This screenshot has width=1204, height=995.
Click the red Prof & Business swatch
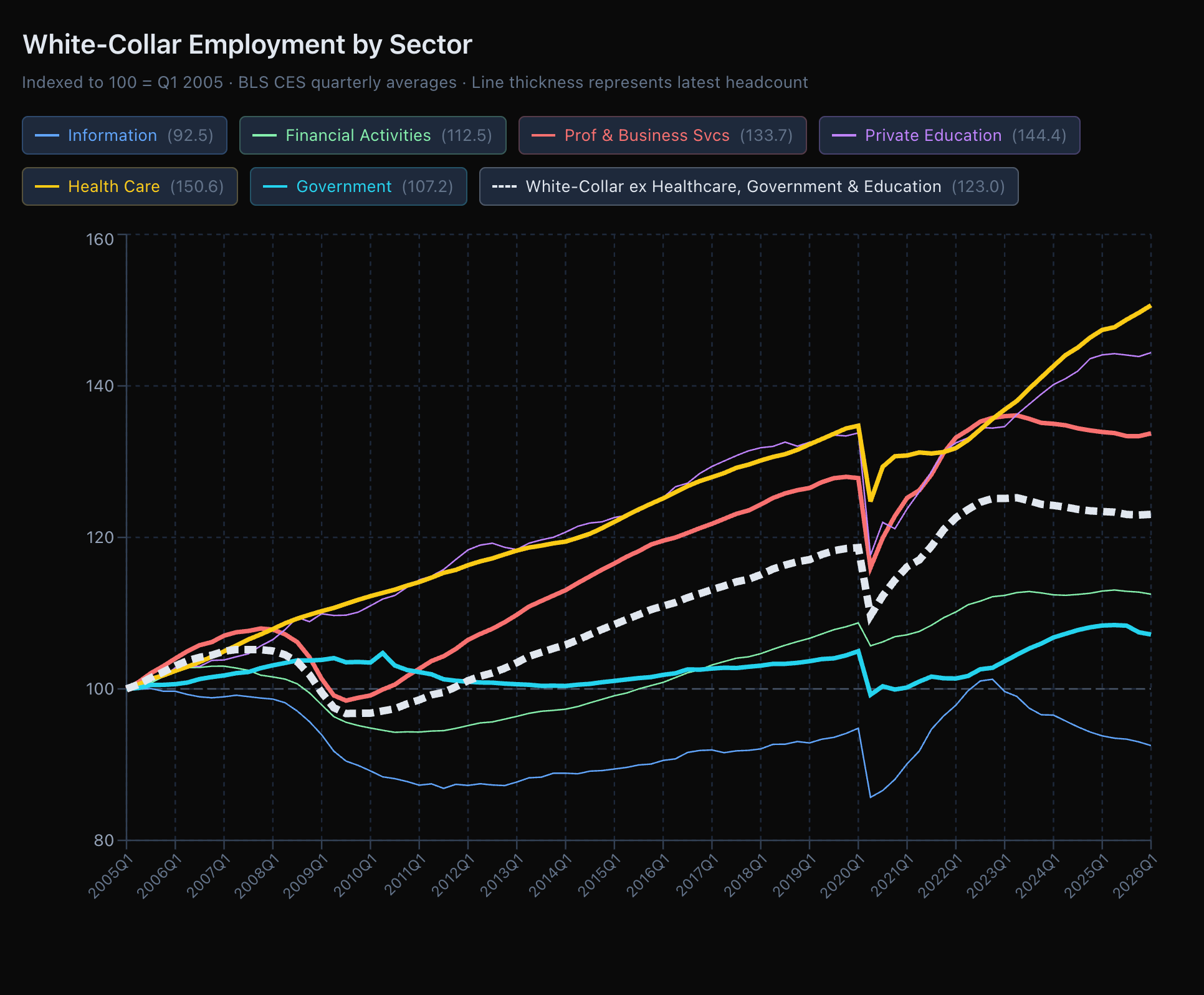pyautogui.click(x=543, y=135)
